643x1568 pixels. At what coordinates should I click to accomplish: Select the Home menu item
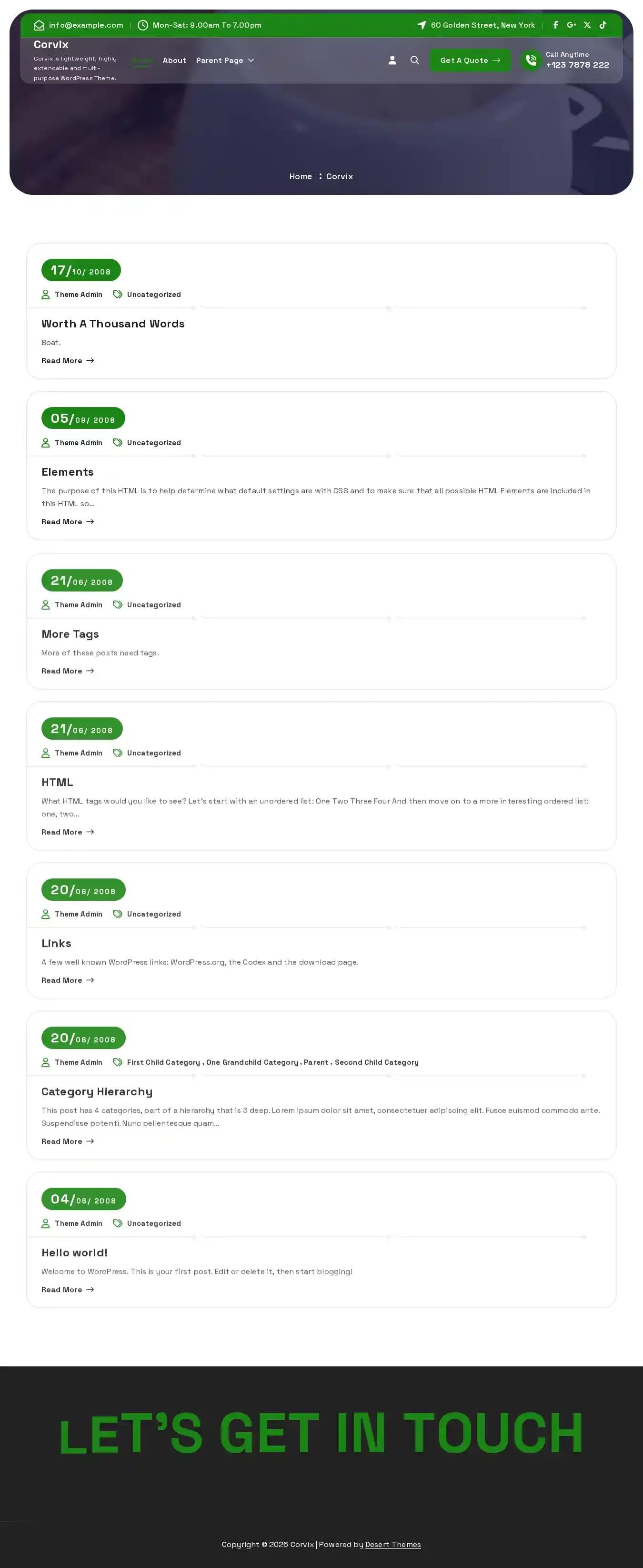(x=142, y=60)
